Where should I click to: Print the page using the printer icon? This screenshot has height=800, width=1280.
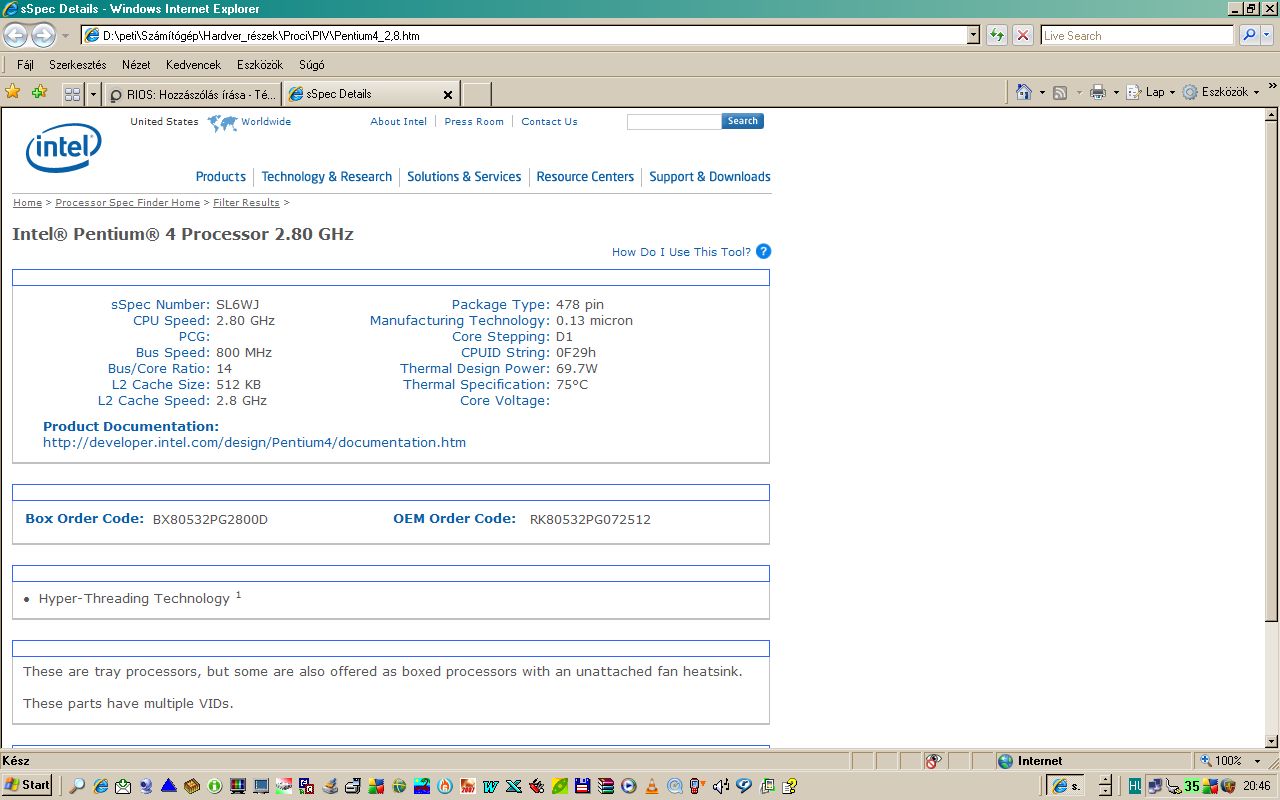tap(1097, 92)
